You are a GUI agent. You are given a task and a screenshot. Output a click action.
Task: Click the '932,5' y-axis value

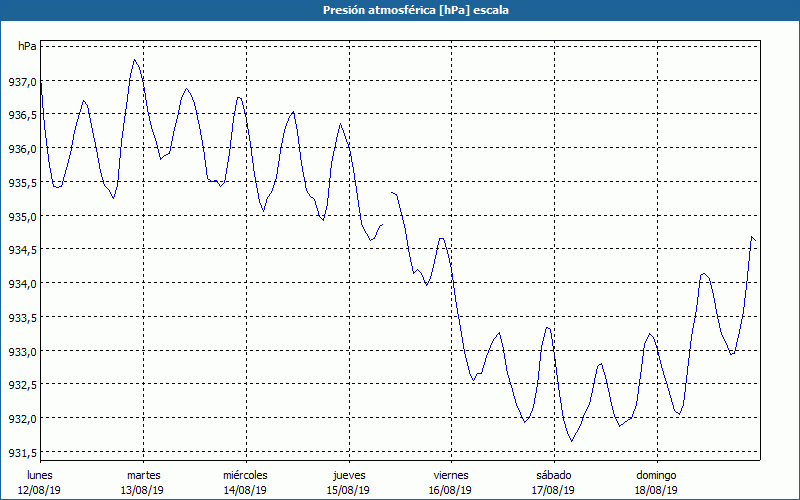(22, 385)
